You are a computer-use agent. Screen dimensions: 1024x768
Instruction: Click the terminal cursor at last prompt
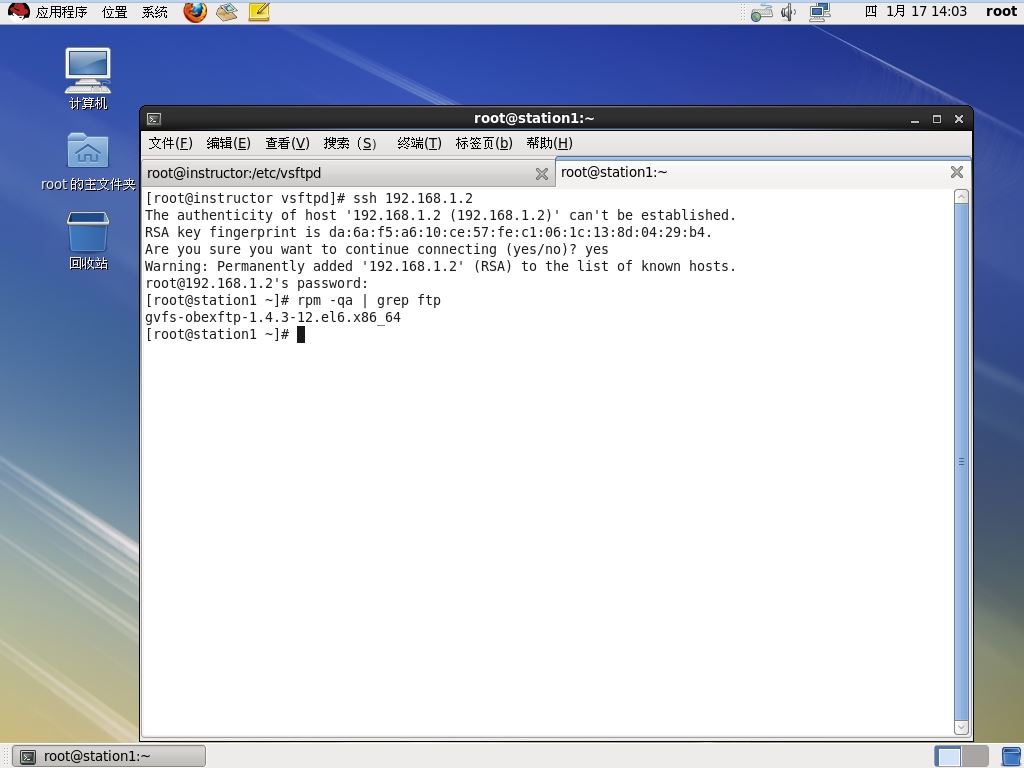click(x=301, y=334)
